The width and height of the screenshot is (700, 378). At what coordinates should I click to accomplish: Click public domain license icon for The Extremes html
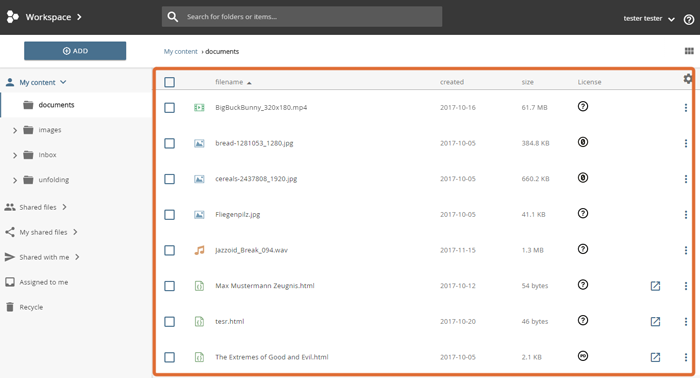pyautogui.click(x=583, y=356)
